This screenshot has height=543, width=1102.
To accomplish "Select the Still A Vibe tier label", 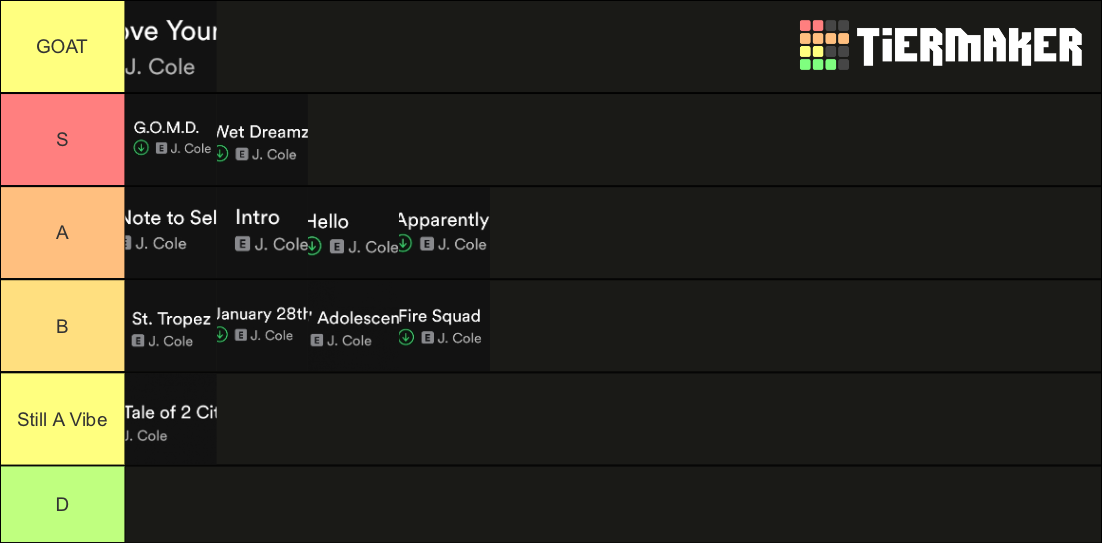I will 63,419.
